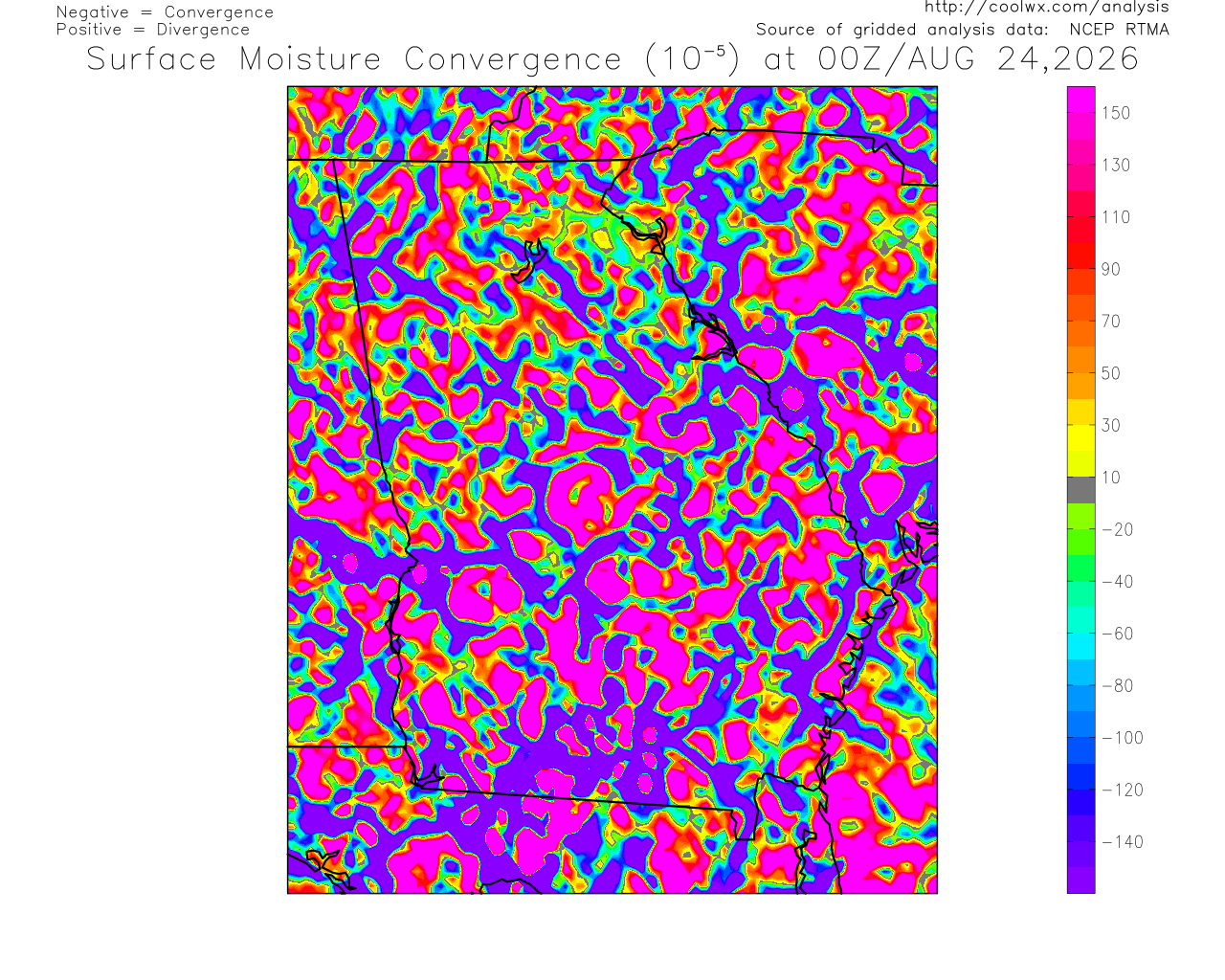Click the Positive = Divergence note
The height and width of the screenshot is (980, 1225).
[x=153, y=30]
